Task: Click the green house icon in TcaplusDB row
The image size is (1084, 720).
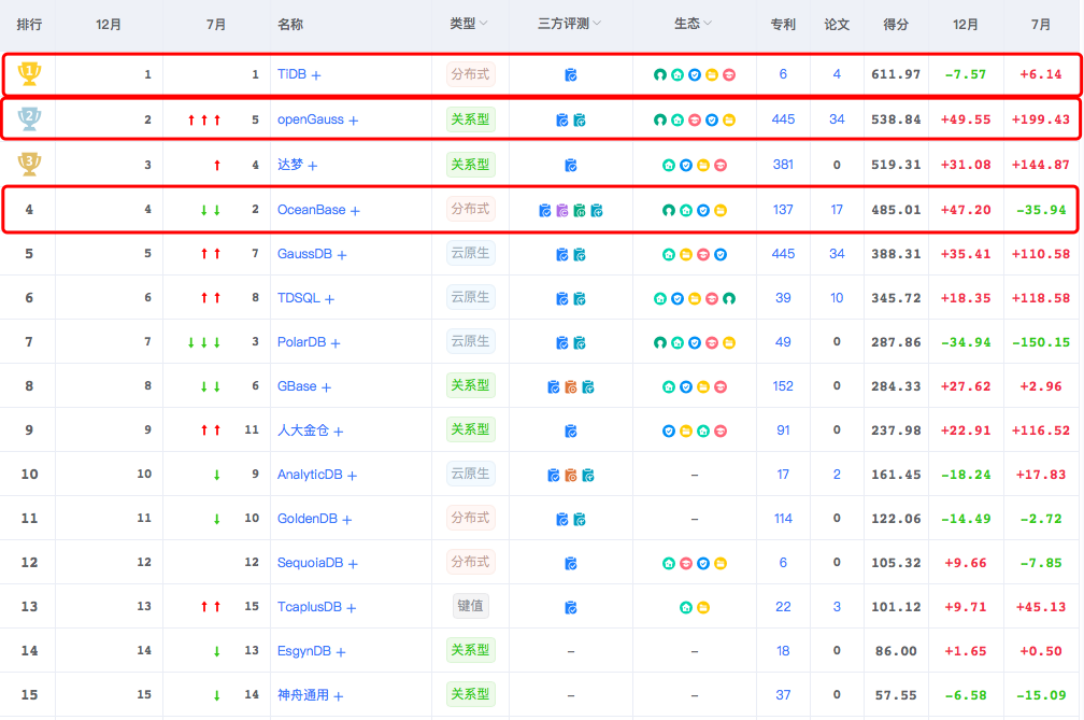Action: (686, 608)
